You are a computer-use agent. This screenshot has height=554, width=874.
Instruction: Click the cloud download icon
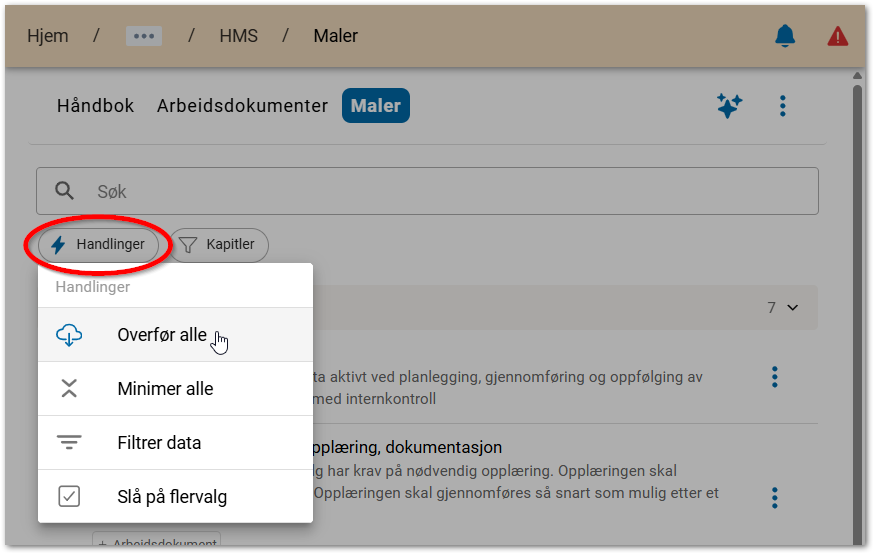point(69,335)
